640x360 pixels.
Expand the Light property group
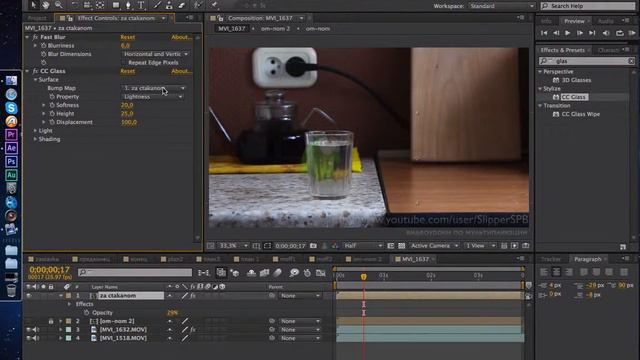(36, 131)
